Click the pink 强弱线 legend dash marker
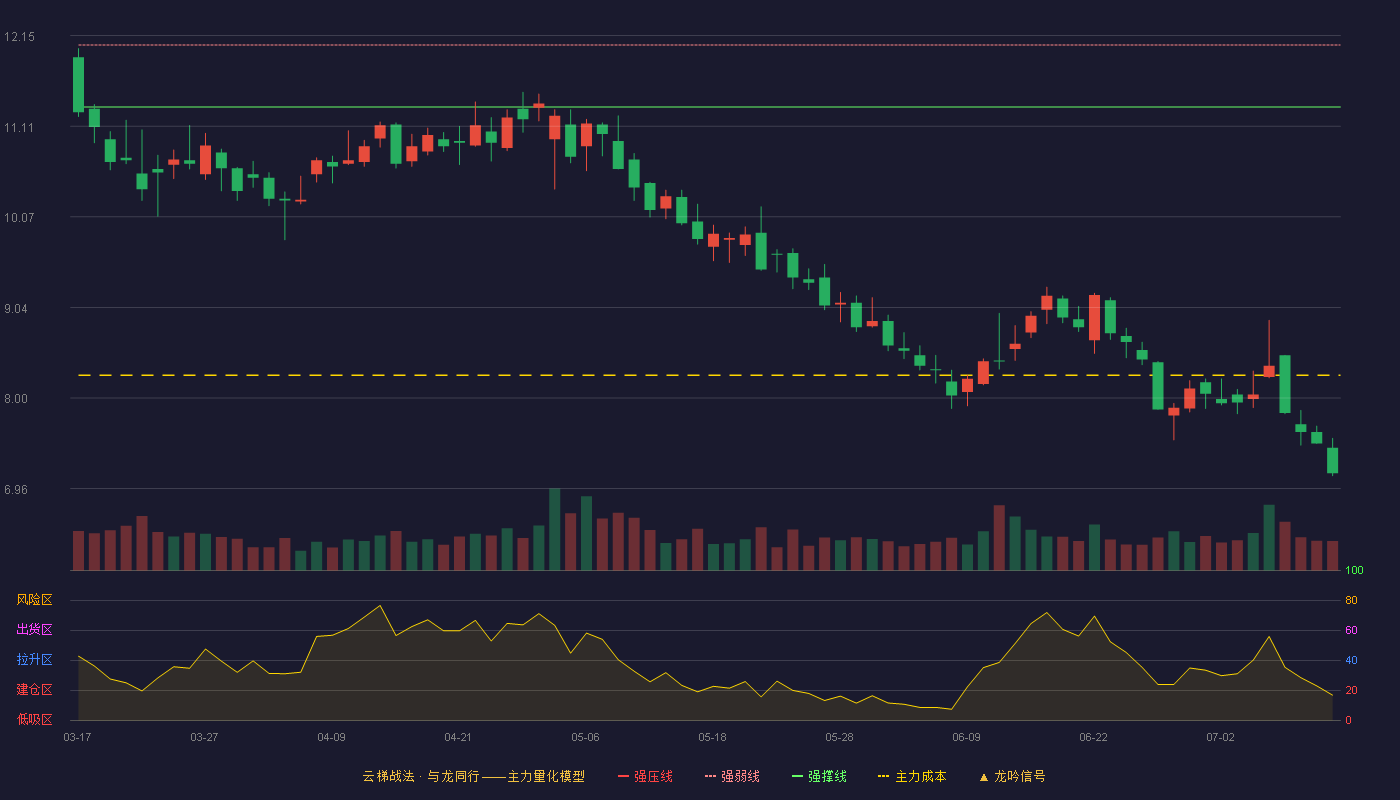Image resolution: width=1400 pixels, height=800 pixels. click(710, 776)
